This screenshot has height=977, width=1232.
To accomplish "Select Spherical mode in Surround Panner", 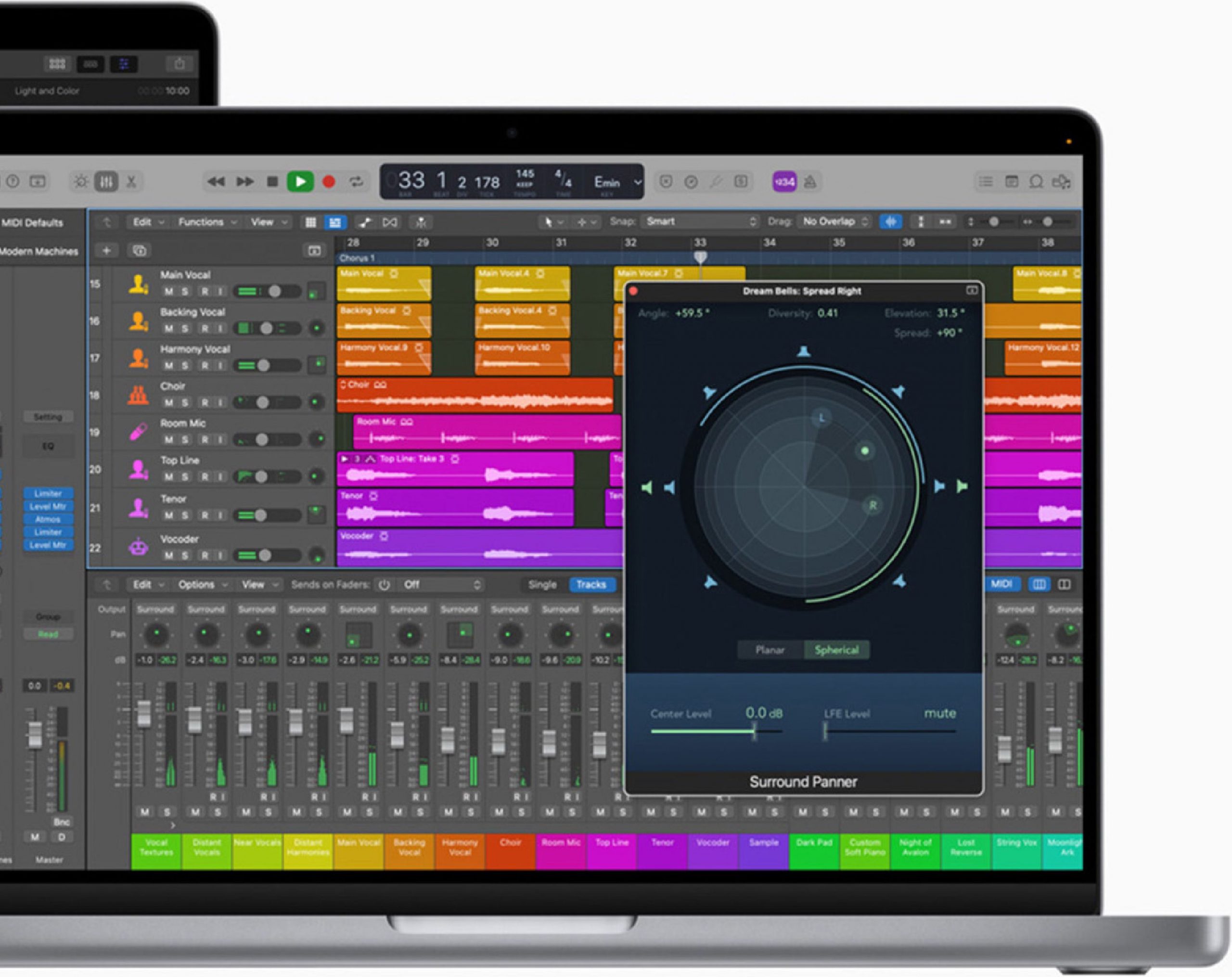I will [x=836, y=650].
